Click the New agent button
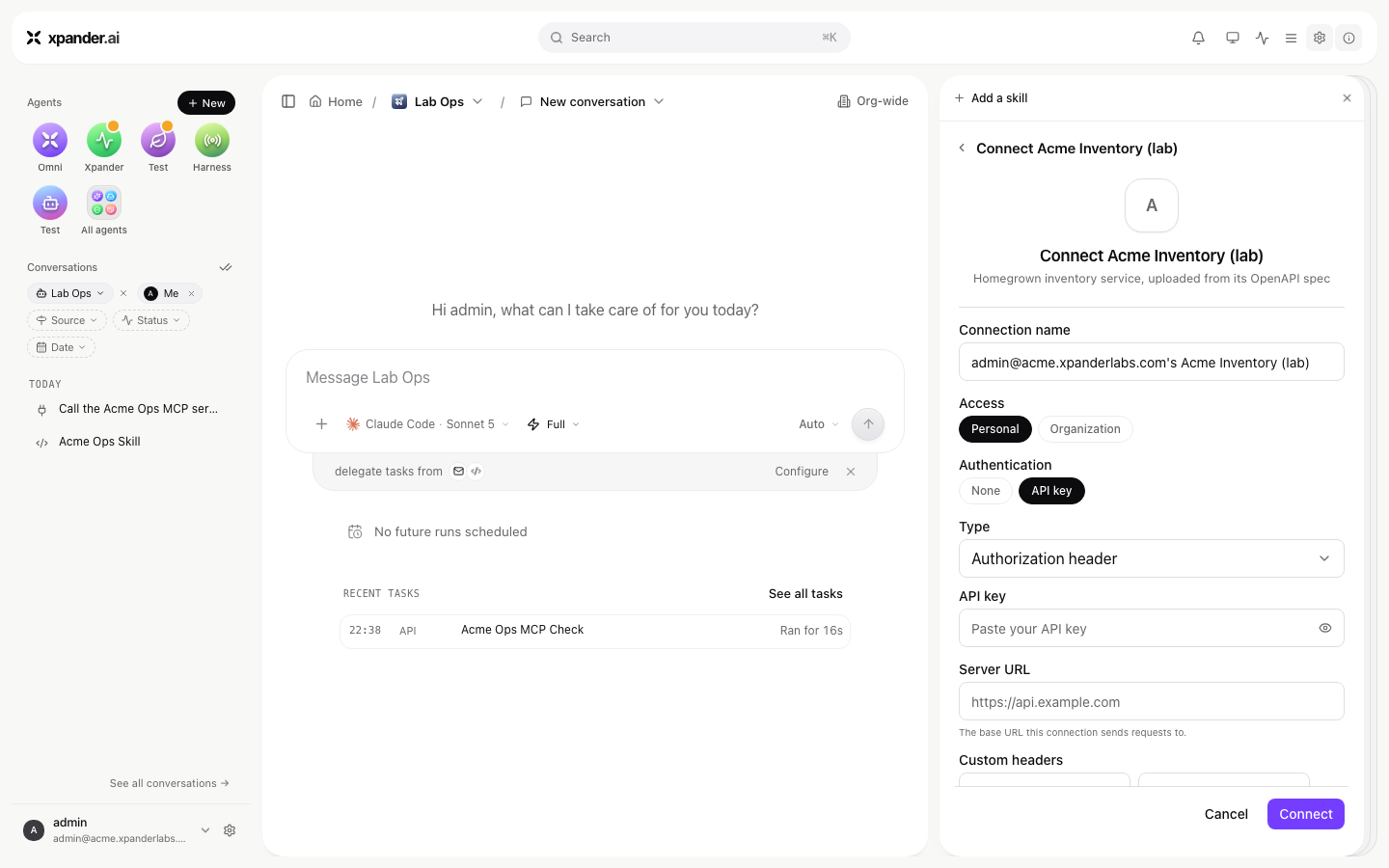Screen dimensions: 1389x868 (206, 103)
